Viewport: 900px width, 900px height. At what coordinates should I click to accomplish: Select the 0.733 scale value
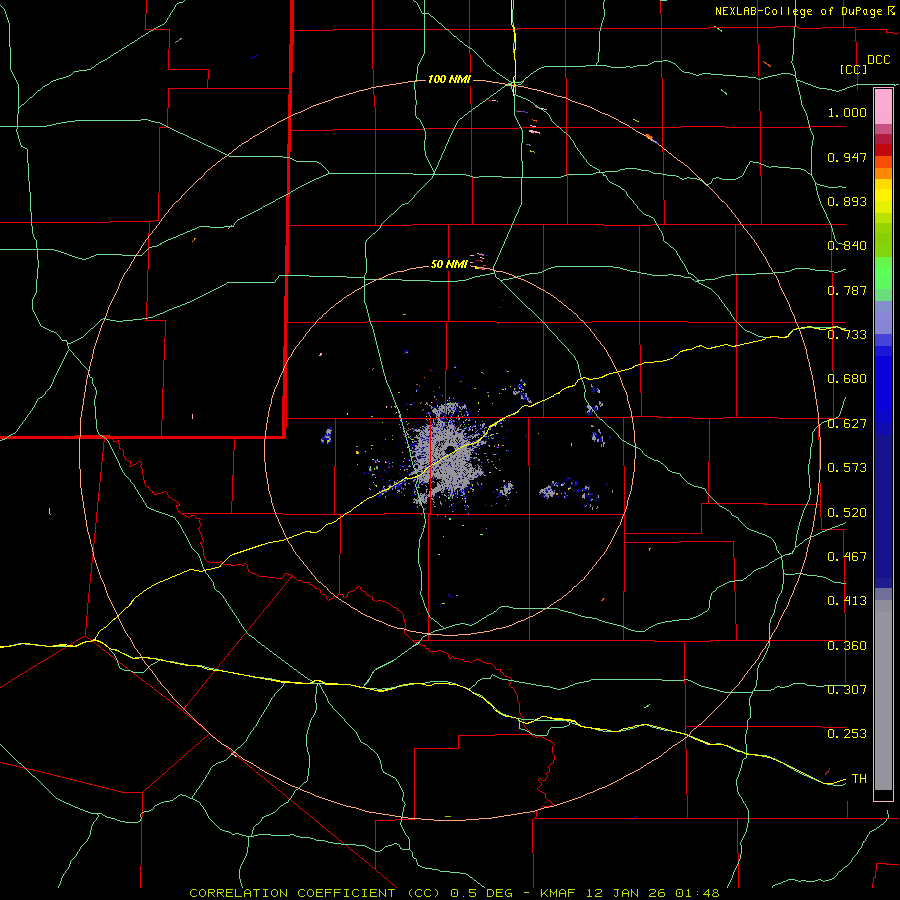pos(847,335)
